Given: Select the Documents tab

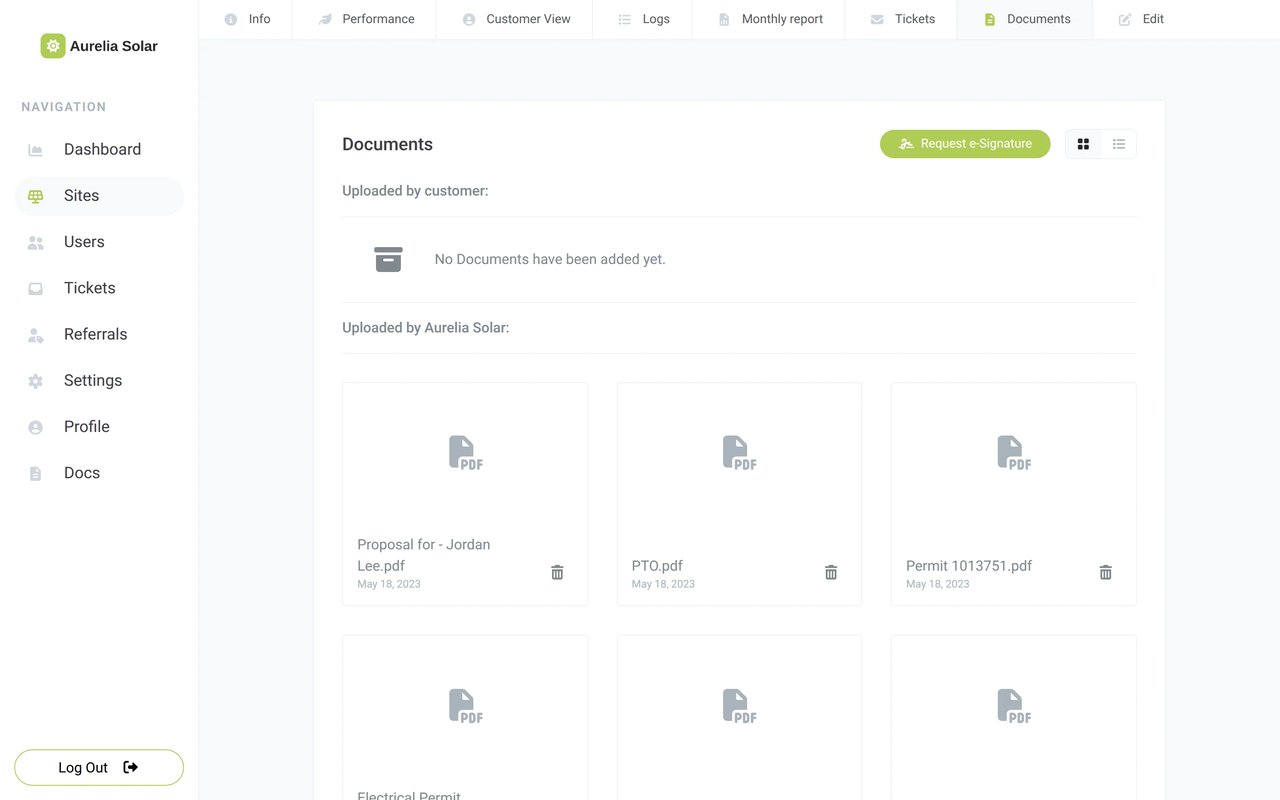Looking at the screenshot, I should coord(1025,19).
